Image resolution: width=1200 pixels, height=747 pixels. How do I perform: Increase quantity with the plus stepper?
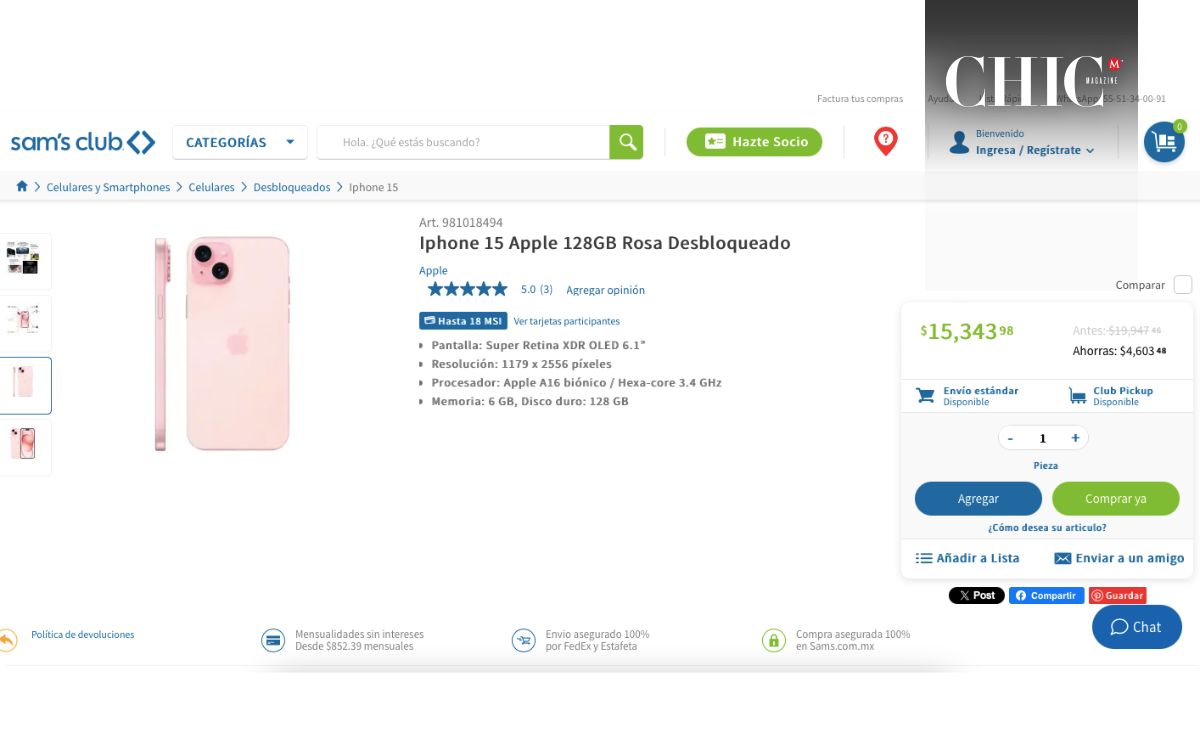[x=1075, y=438]
